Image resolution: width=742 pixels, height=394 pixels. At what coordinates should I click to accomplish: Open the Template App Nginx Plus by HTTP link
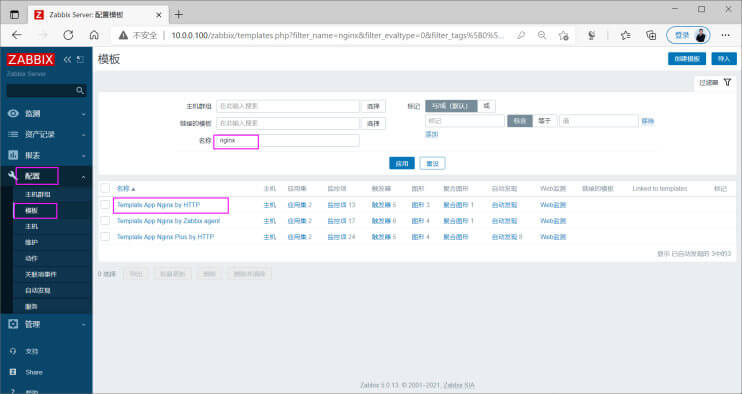[x=165, y=236]
